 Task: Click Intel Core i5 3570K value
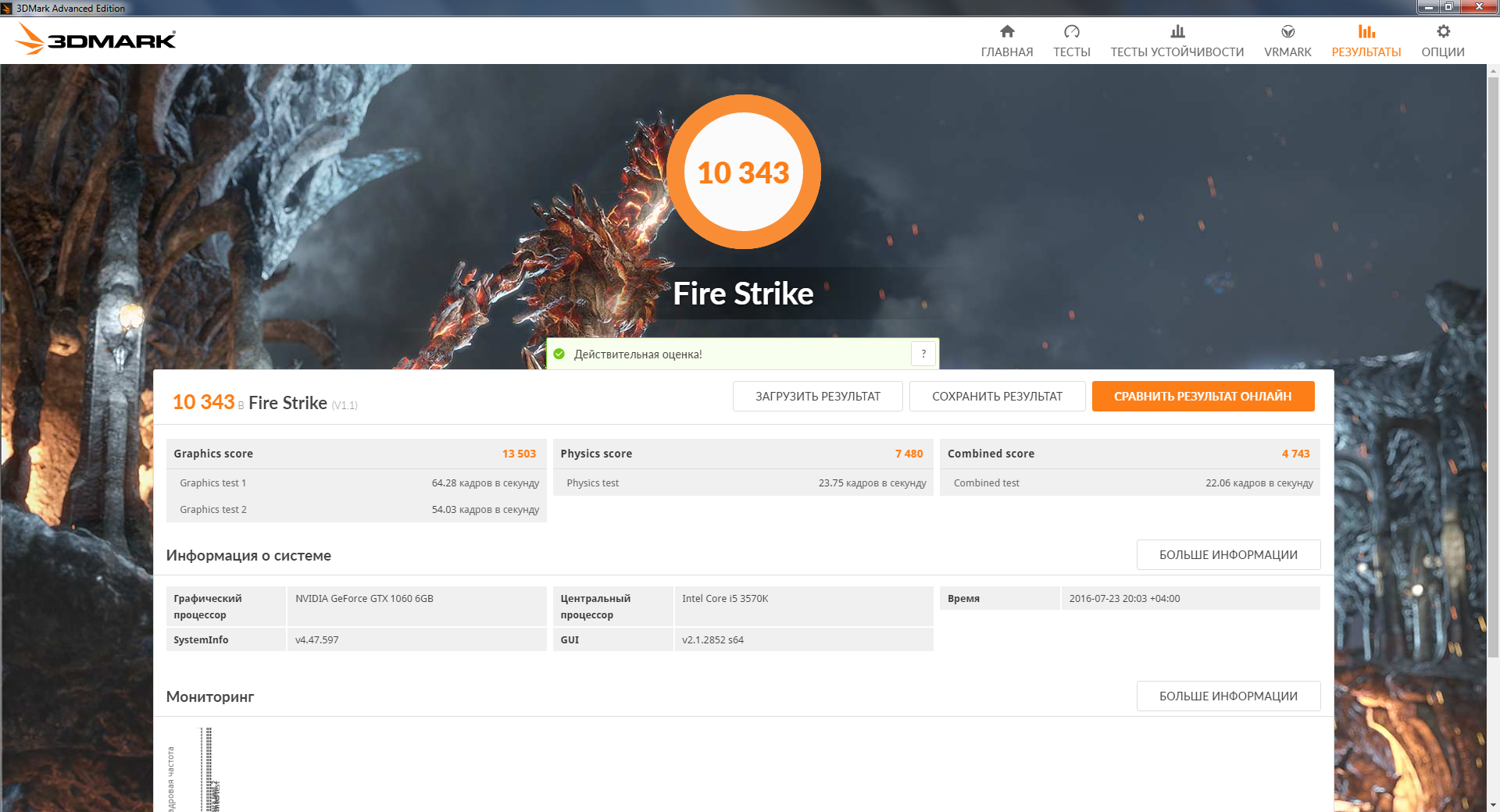click(725, 599)
